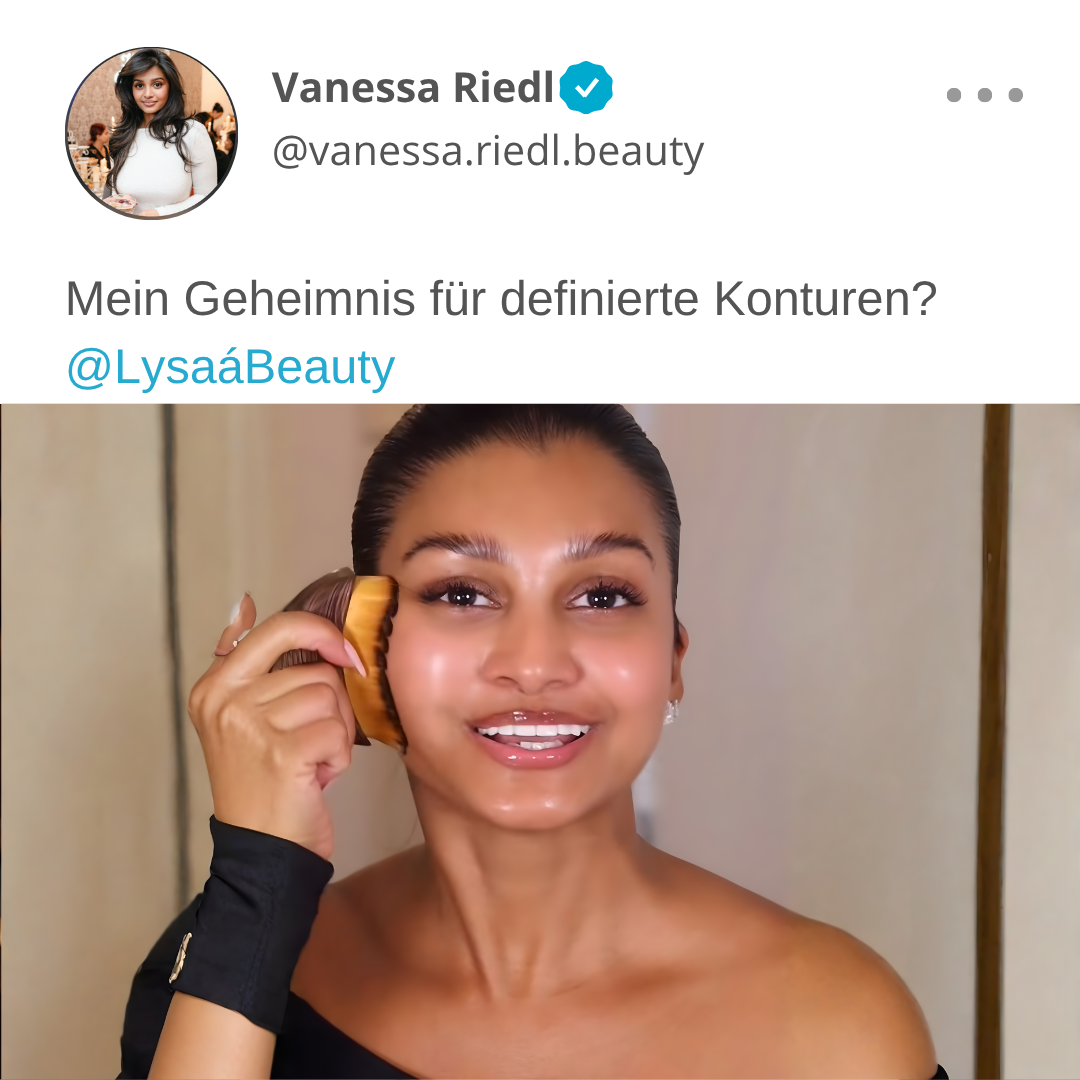Tap the avatar showing woman in white sweater
Image resolution: width=1080 pixels, height=1080 pixels.
pyautogui.click(x=152, y=133)
